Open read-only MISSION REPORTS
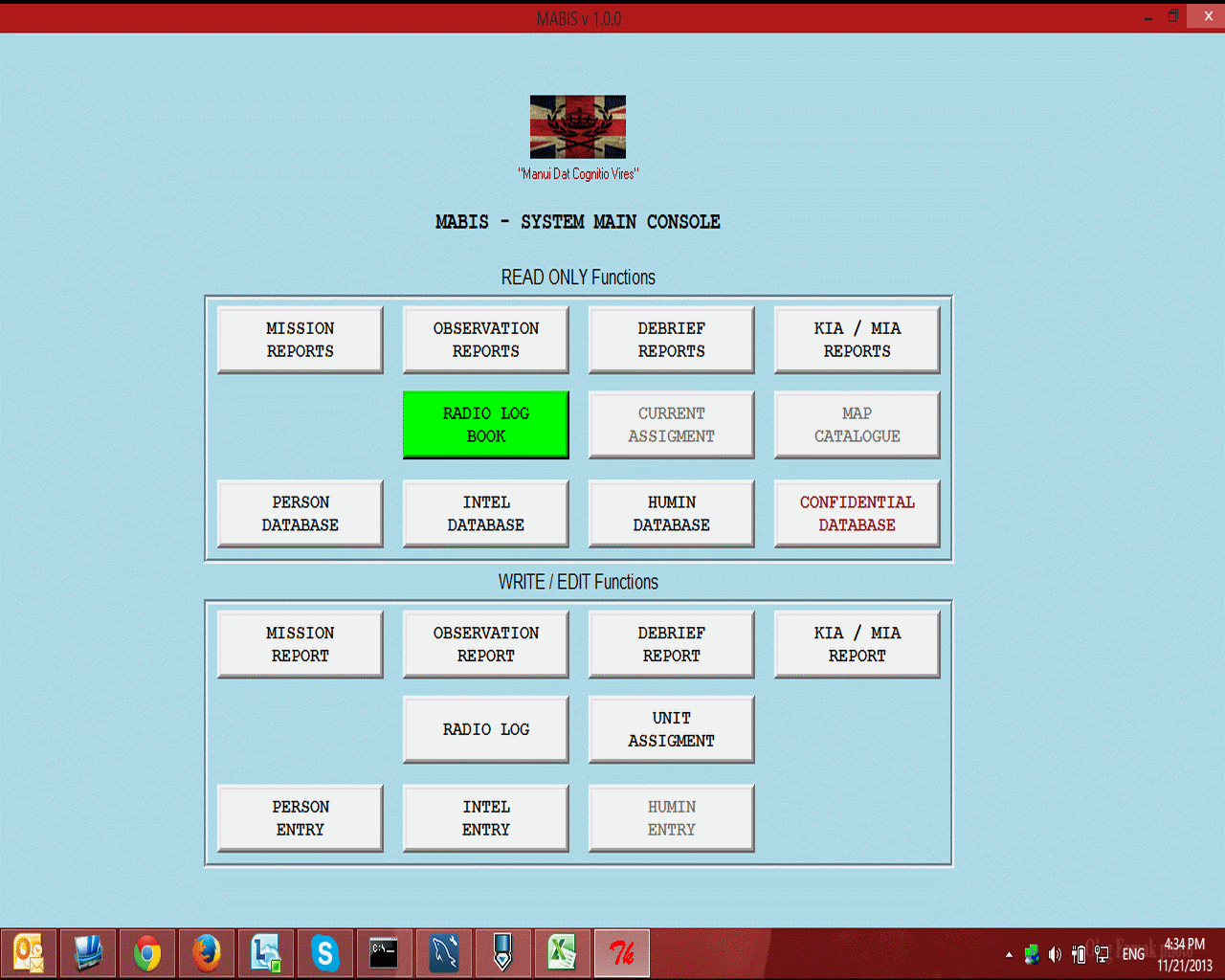Image resolution: width=1225 pixels, height=980 pixels. [x=301, y=340]
